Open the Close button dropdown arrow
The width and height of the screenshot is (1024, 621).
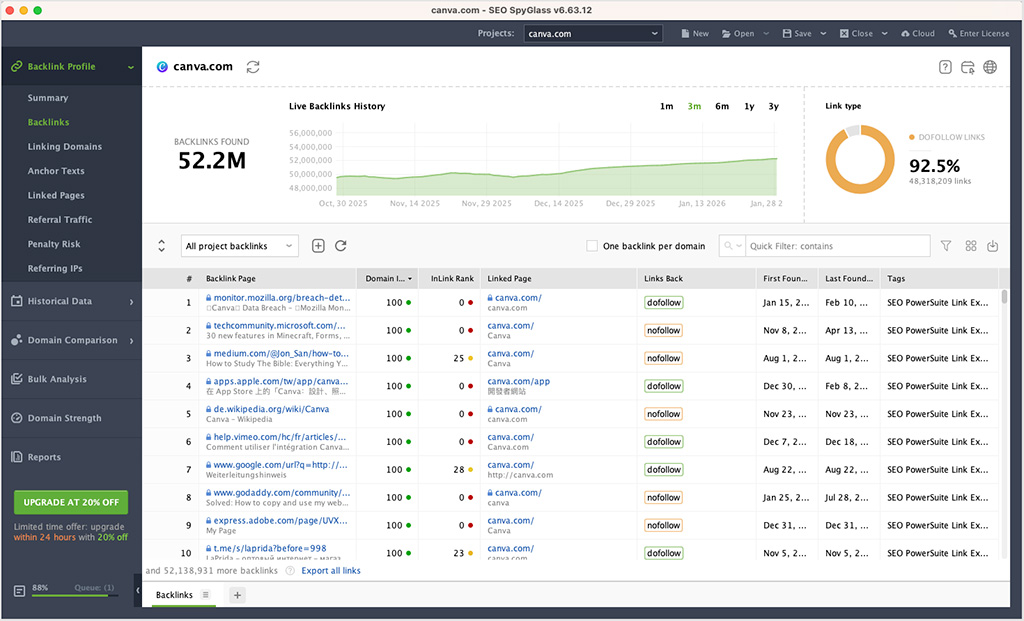pos(884,33)
